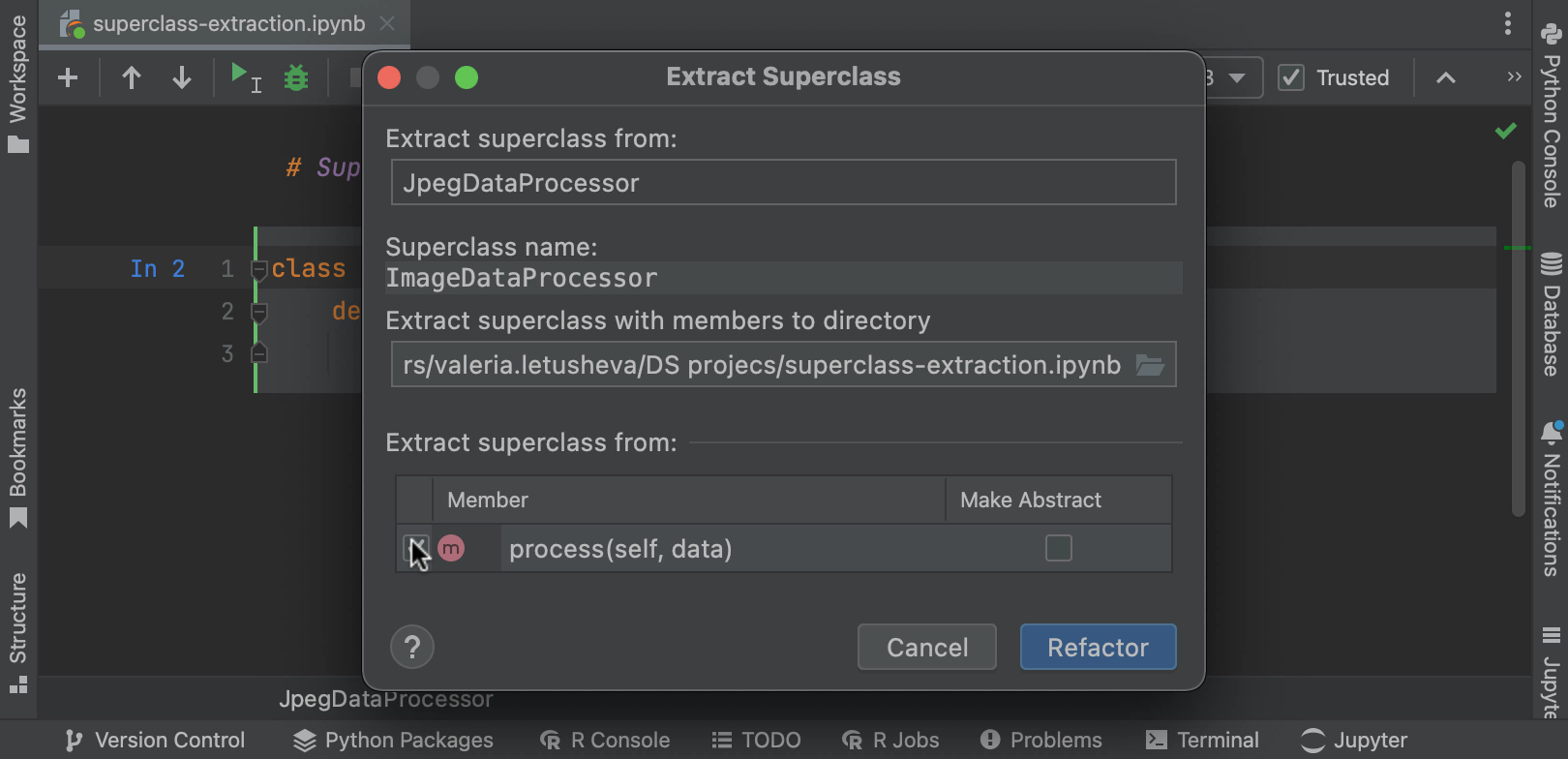Open the Python Packages tool window
Viewport: 1568px width, 759px height.
(394, 741)
